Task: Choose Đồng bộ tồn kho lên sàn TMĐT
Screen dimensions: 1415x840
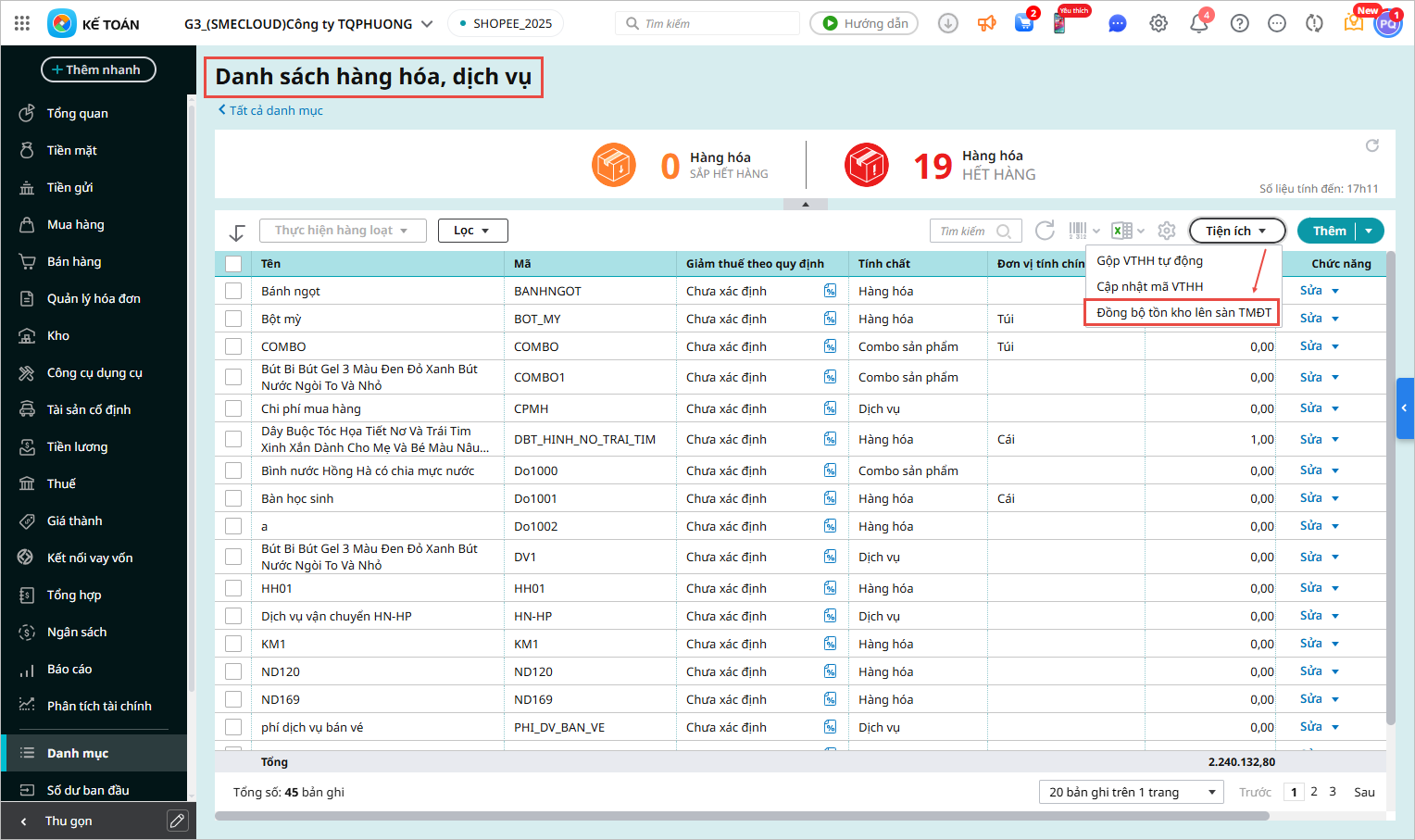Action: click(x=1183, y=312)
